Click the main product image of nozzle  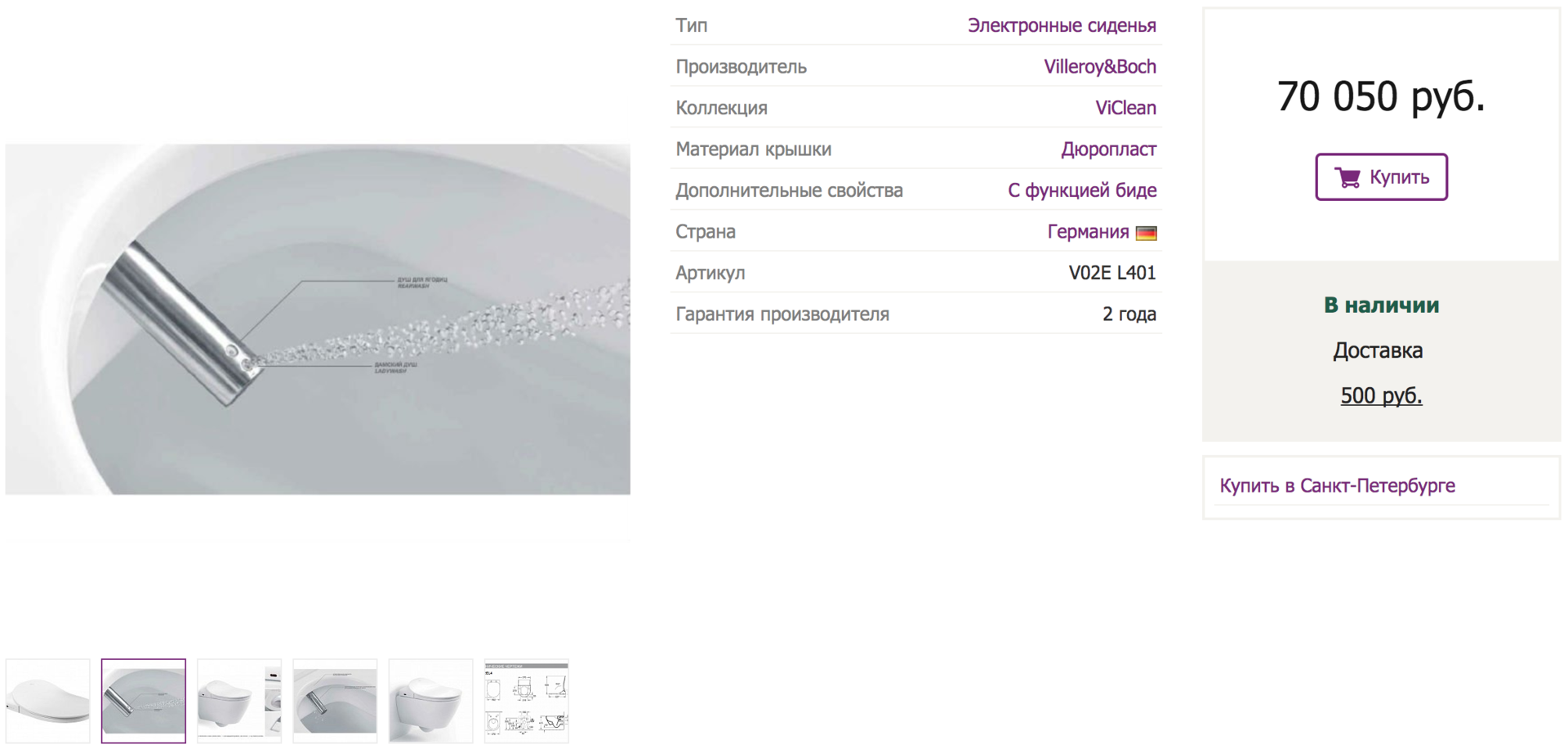tap(318, 319)
